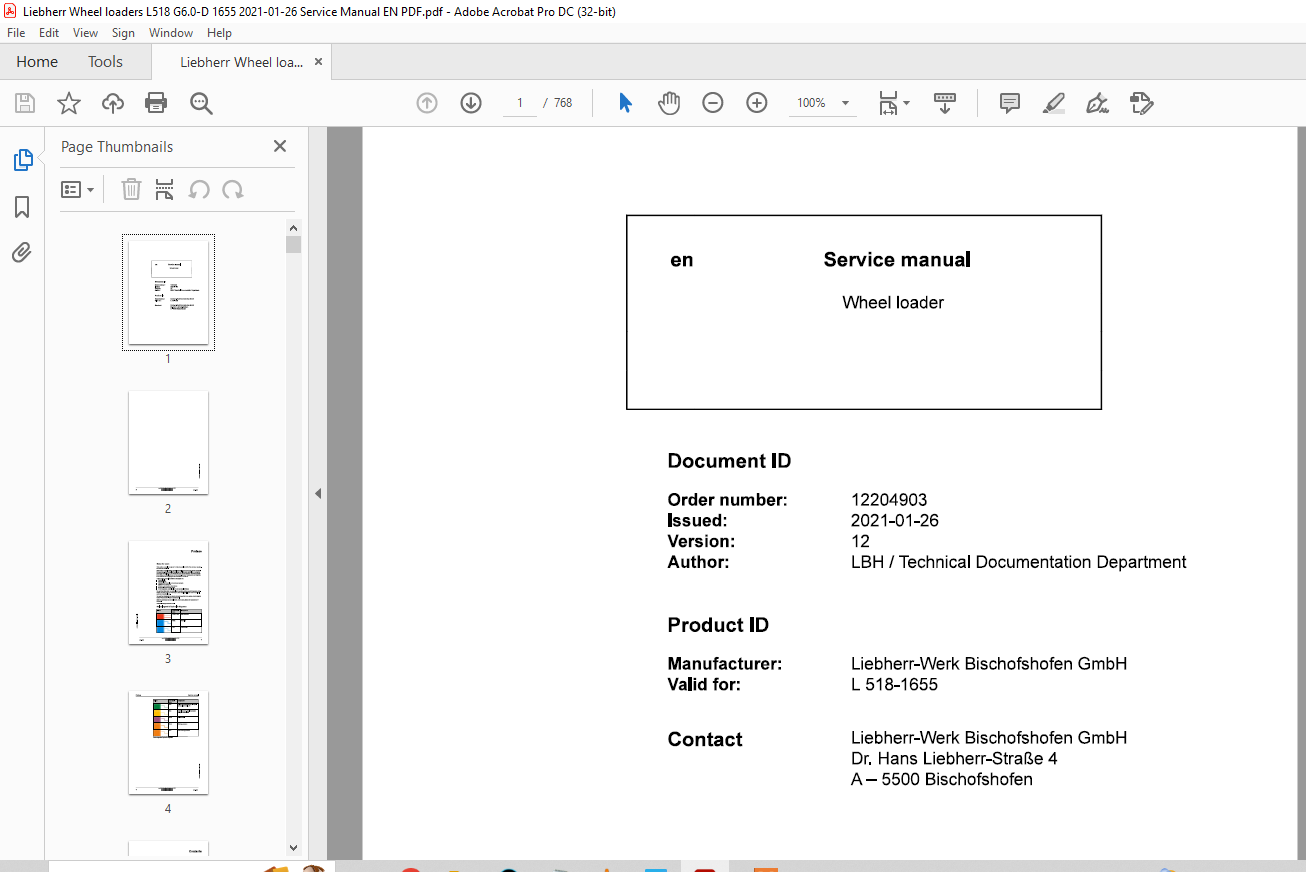Open the Bookmarks sidebar icon
Image resolution: width=1306 pixels, height=872 pixels.
(x=22, y=207)
